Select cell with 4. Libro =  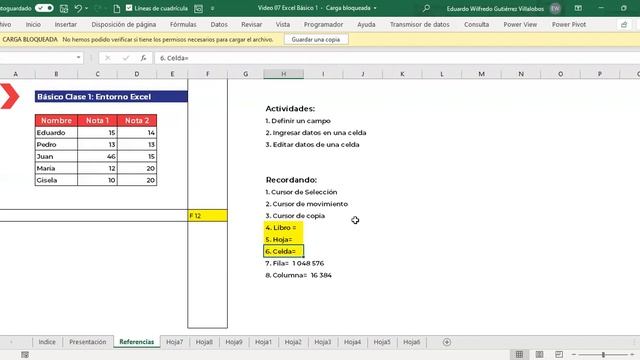283,227
